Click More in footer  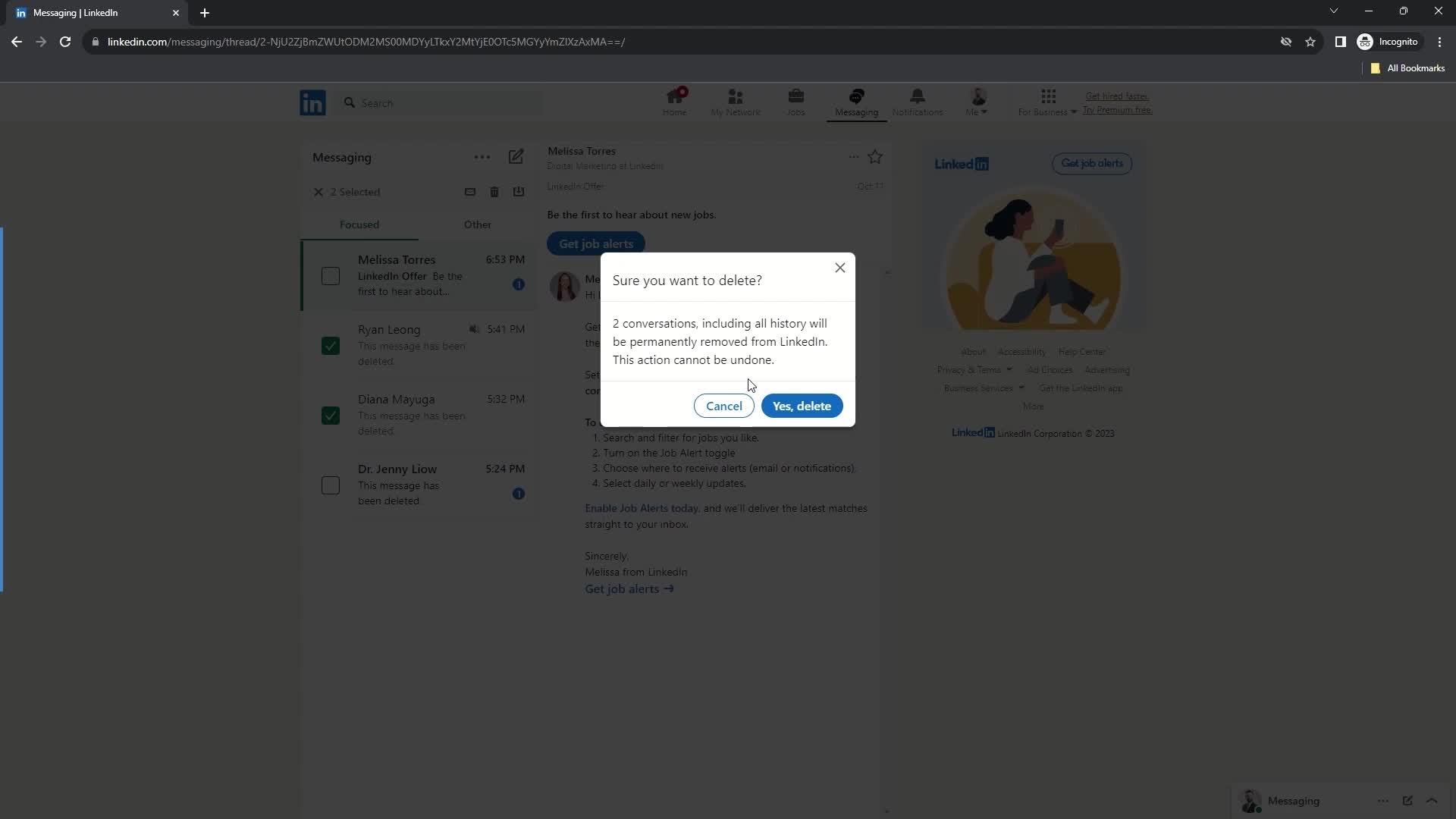(1033, 406)
